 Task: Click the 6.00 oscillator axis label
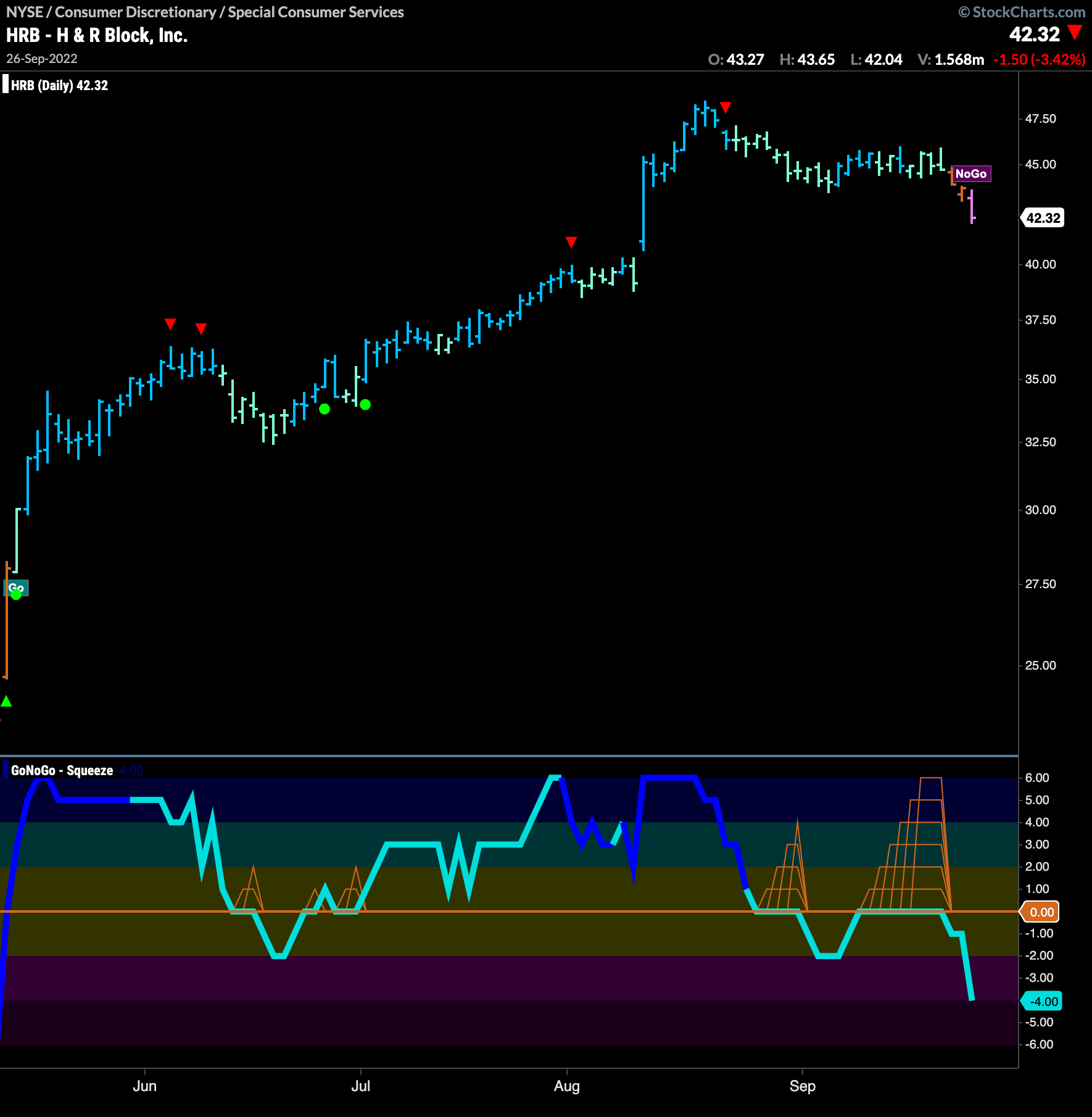pyautogui.click(x=1037, y=778)
